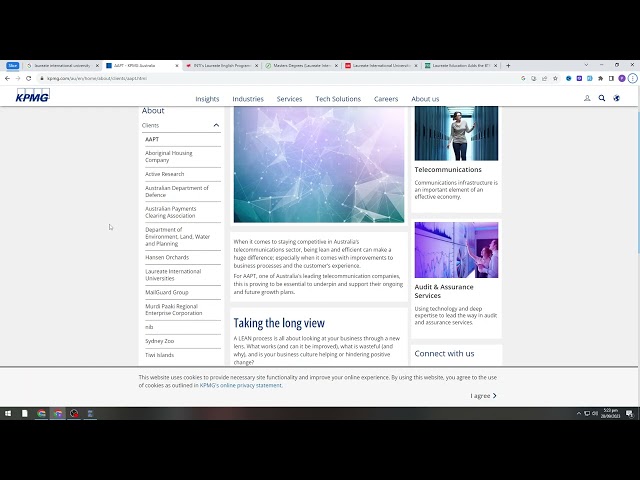Click the abstract network hero image

click(x=319, y=164)
